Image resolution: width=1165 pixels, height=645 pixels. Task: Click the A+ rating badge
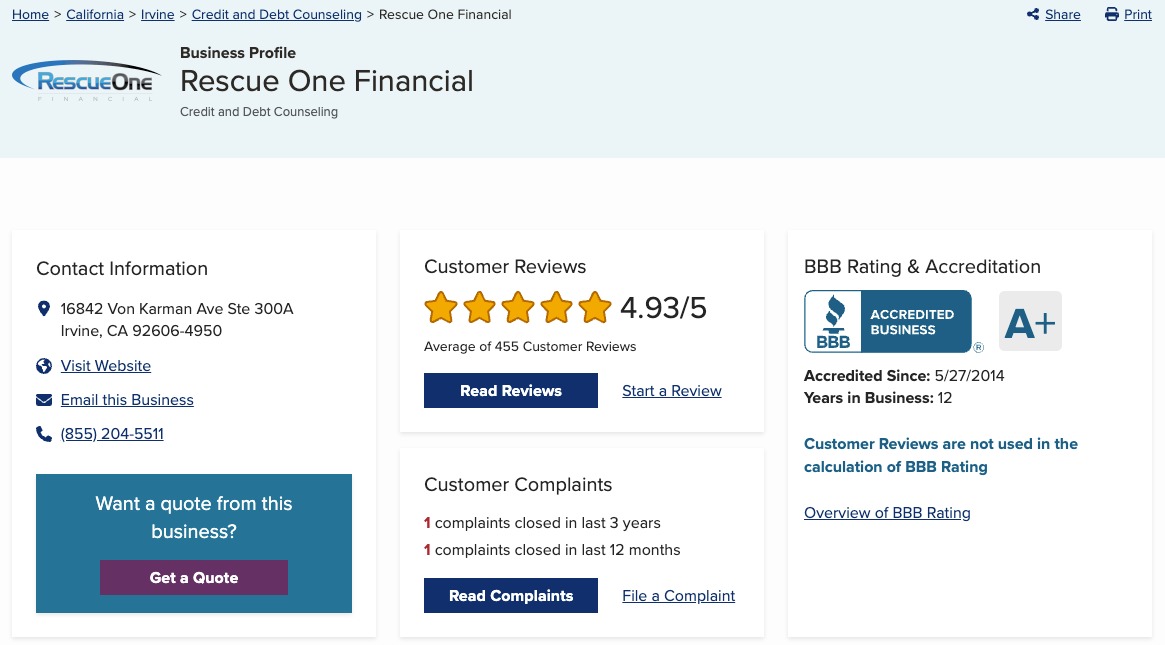1030,322
